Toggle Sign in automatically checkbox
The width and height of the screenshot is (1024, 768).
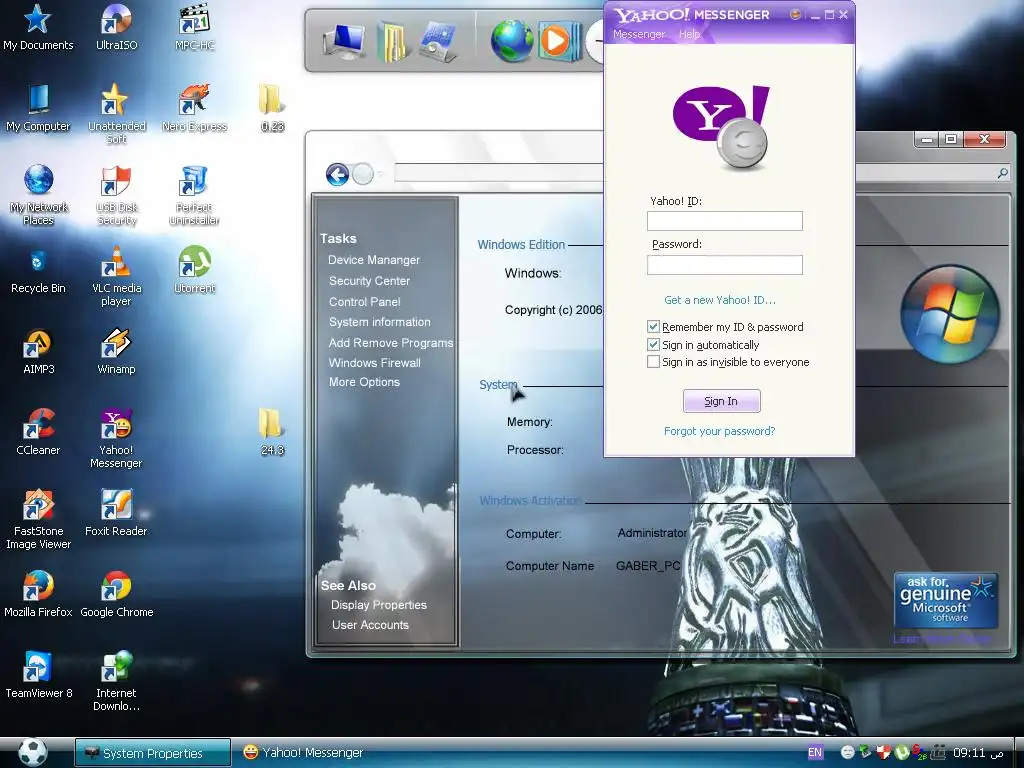[x=653, y=344]
